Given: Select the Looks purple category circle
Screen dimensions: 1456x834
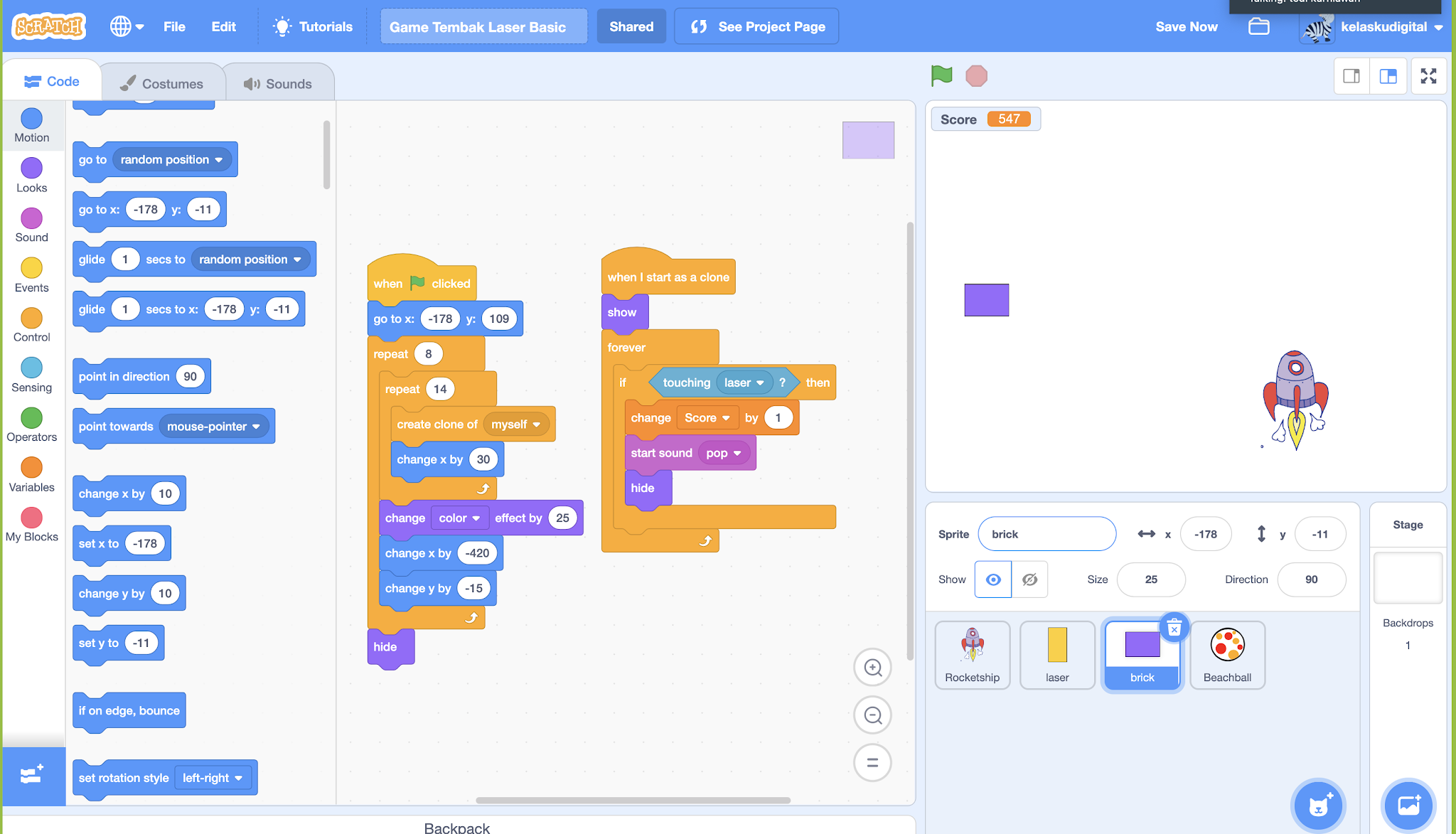Looking at the screenshot, I should point(31,169).
